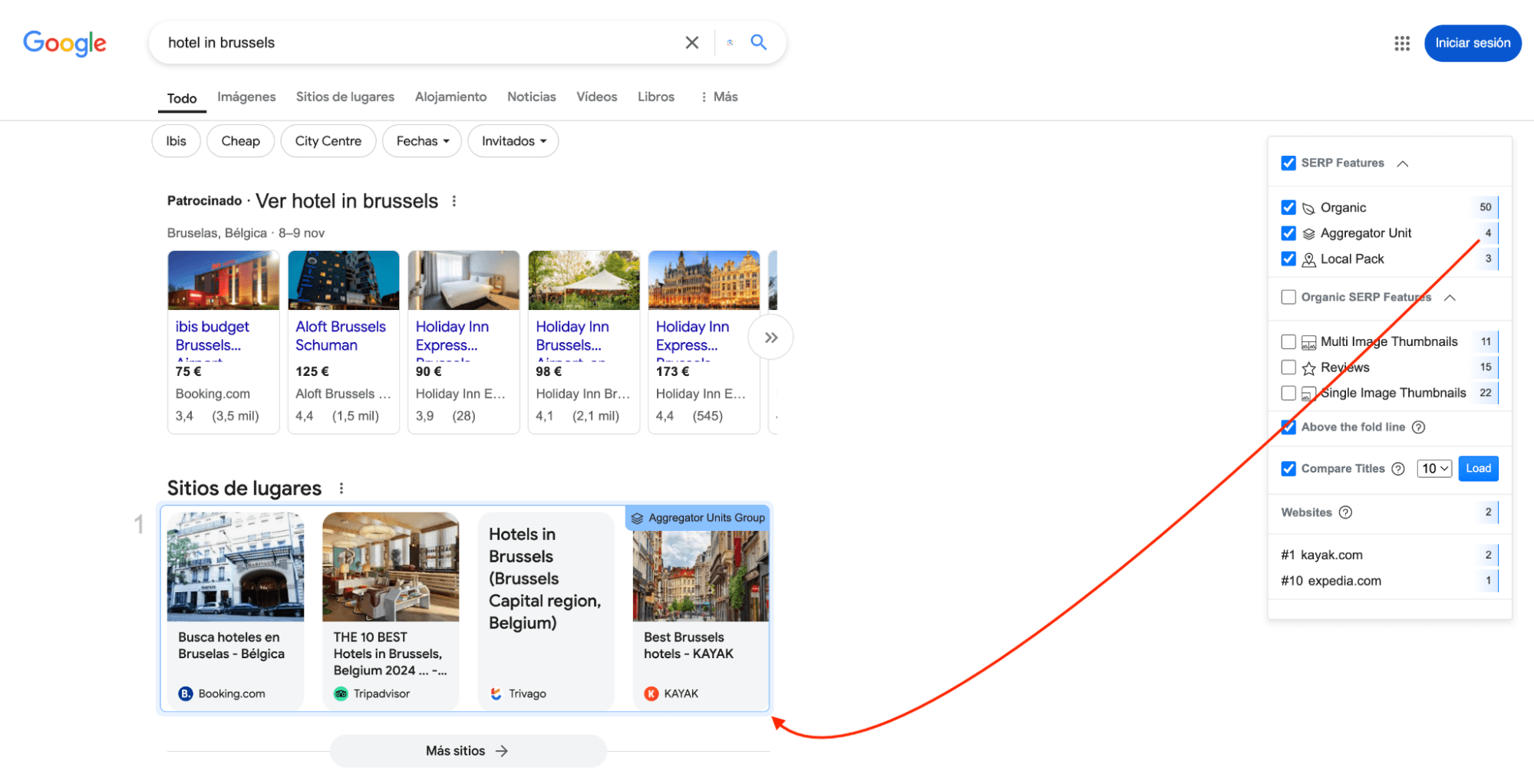The image size is (1534, 784).
Task: Open the three-dot menu beside Sitios de lugares
Action: (x=341, y=489)
